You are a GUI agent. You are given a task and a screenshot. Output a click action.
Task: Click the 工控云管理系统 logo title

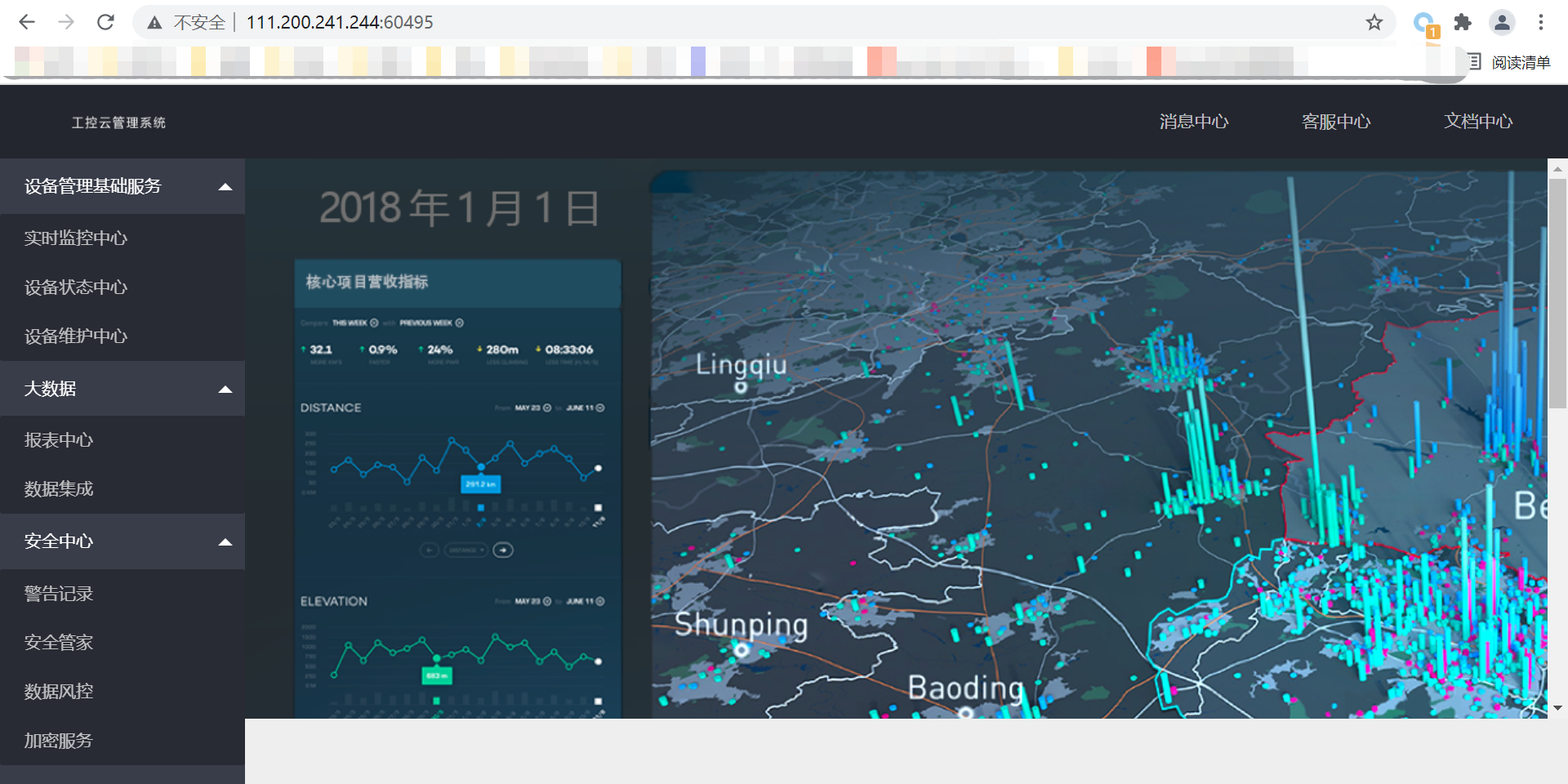click(x=118, y=122)
